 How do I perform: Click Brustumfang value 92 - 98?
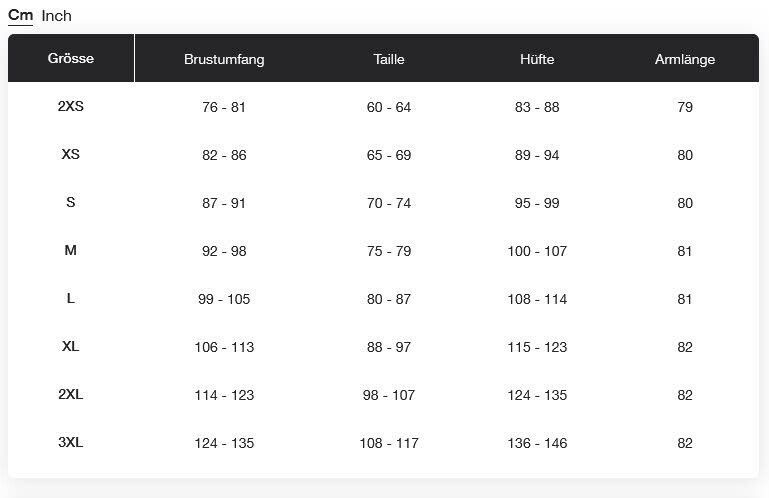(224, 251)
